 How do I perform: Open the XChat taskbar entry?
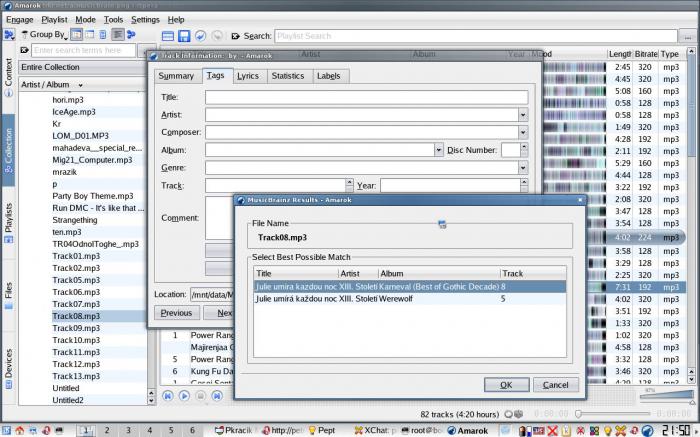[x=375, y=430]
